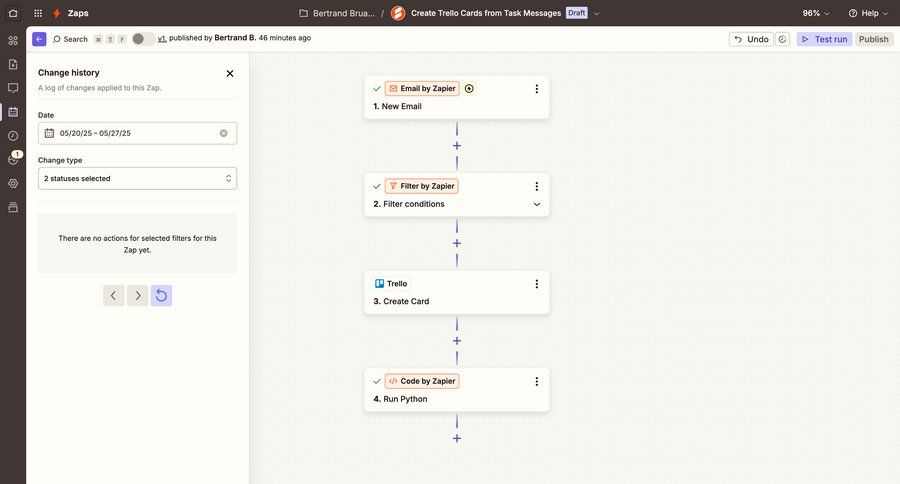Open the apps grid launcher

click(38, 13)
